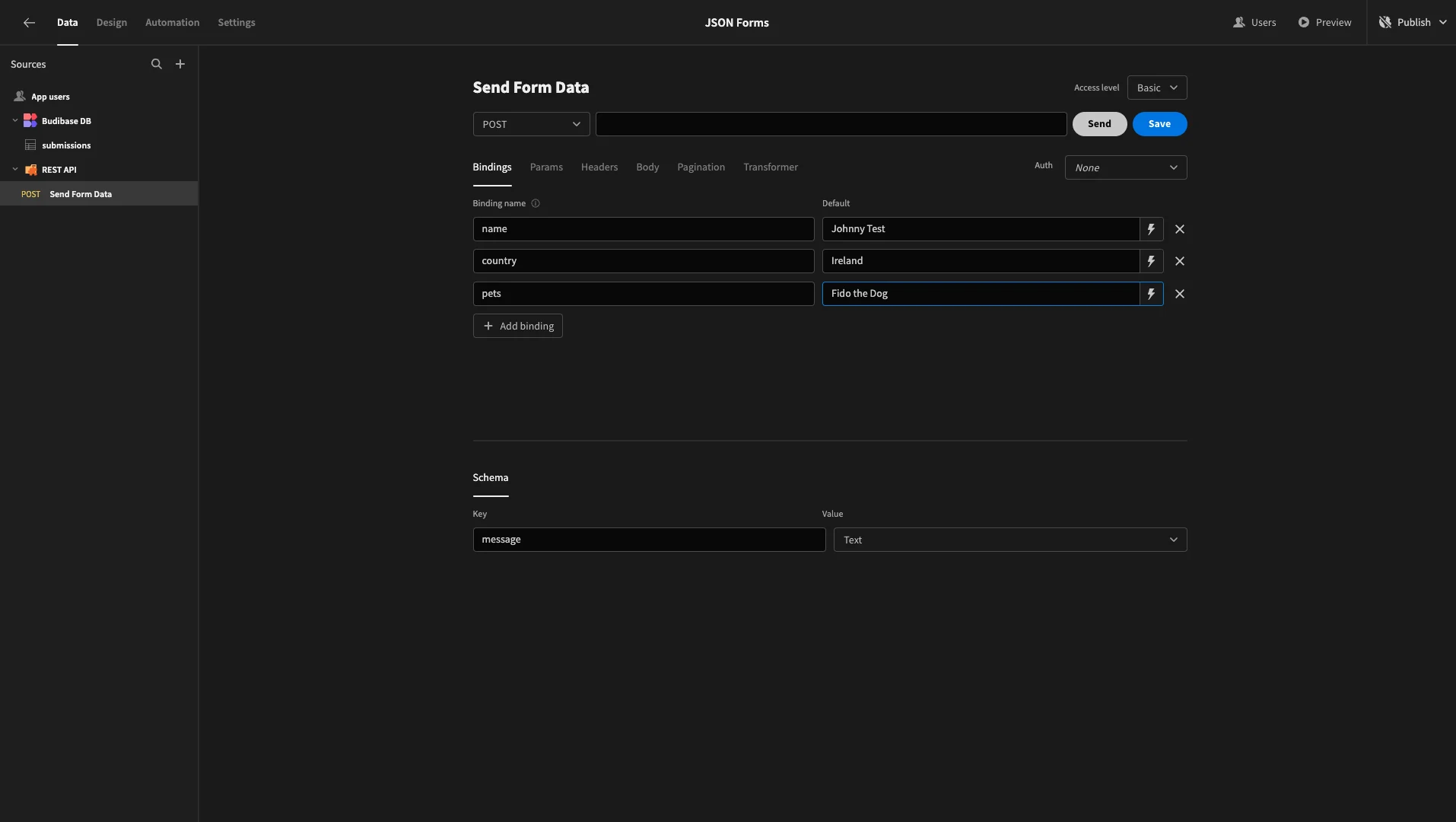Open the POST method dropdown
Viewport: 1456px width, 822px height.
tap(531, 124)
